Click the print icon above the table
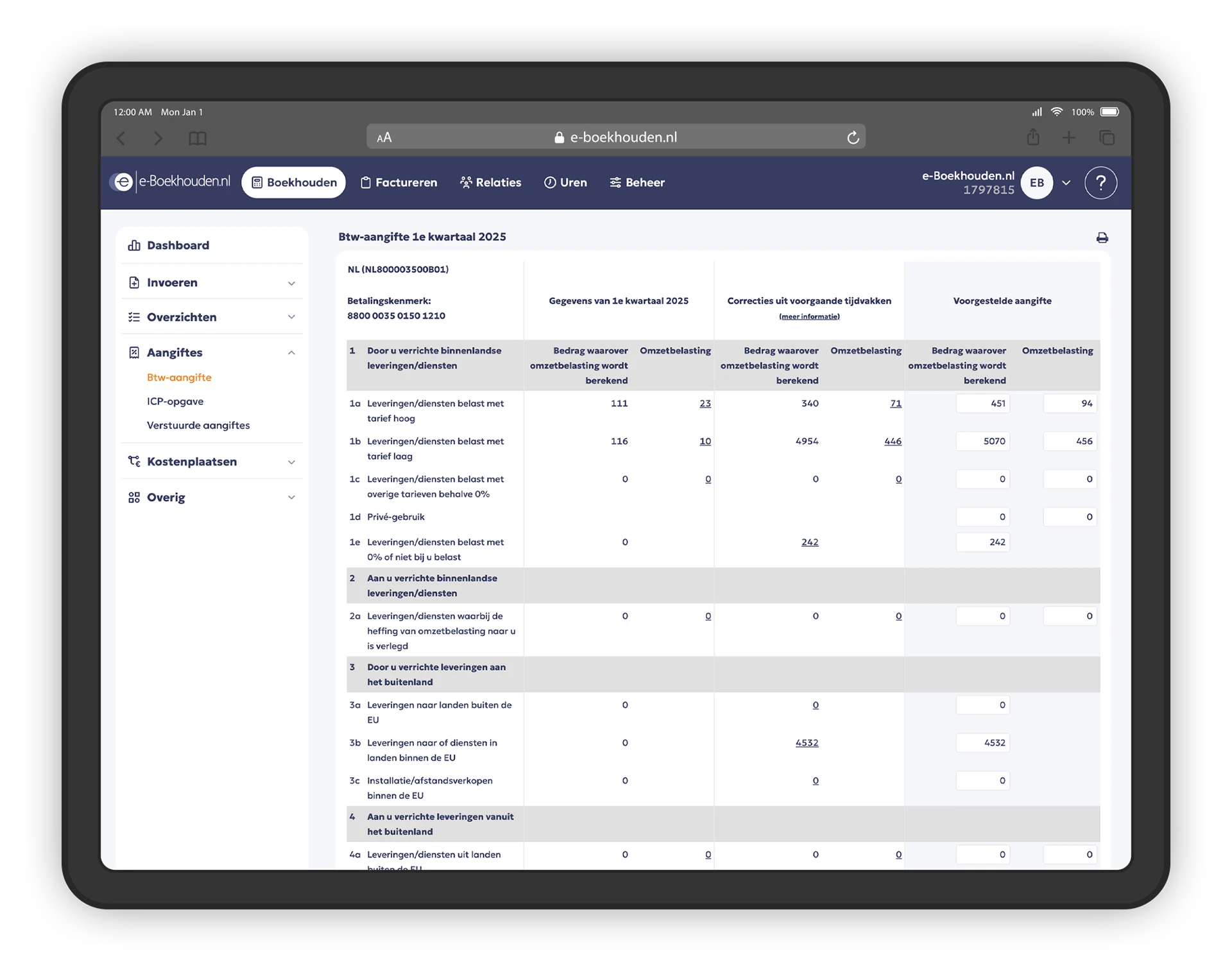 (1102, 238)
